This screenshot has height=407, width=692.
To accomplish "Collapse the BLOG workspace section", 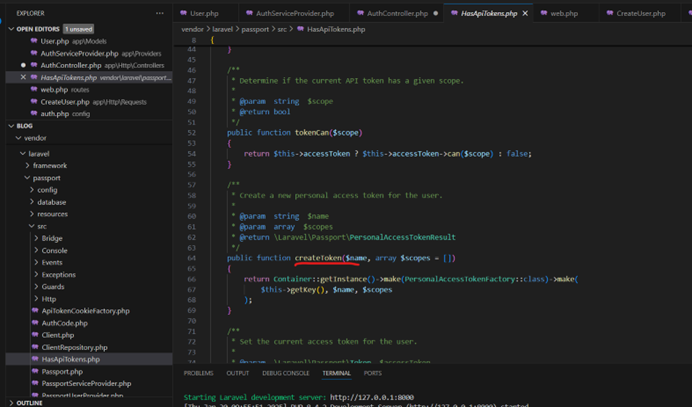I will pos(11,126).
